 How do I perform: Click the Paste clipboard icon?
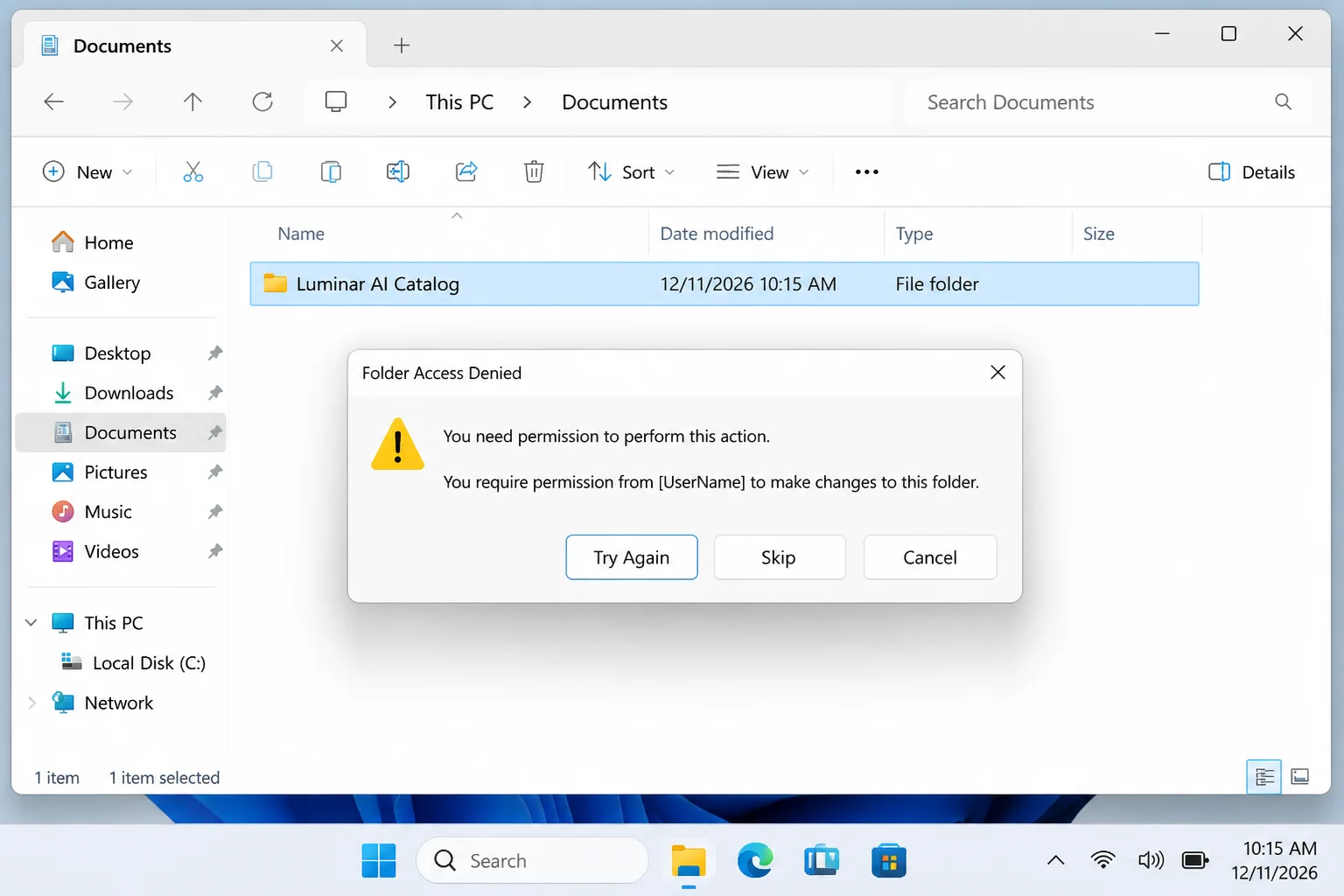click(331, 171)
